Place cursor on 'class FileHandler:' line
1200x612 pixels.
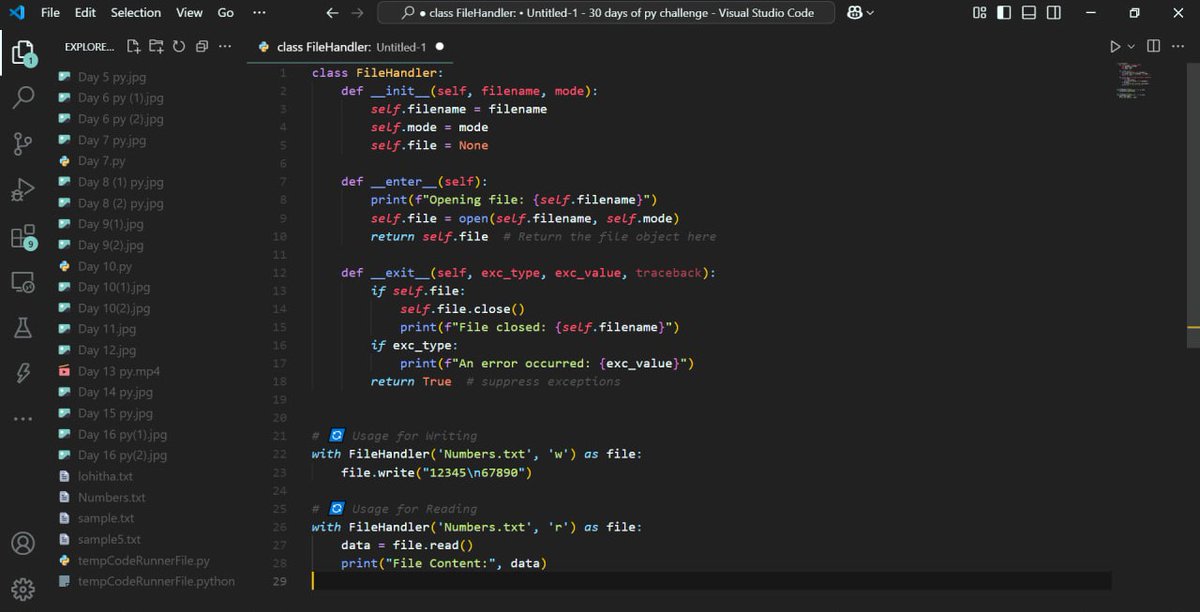click(x=377, y=73)
